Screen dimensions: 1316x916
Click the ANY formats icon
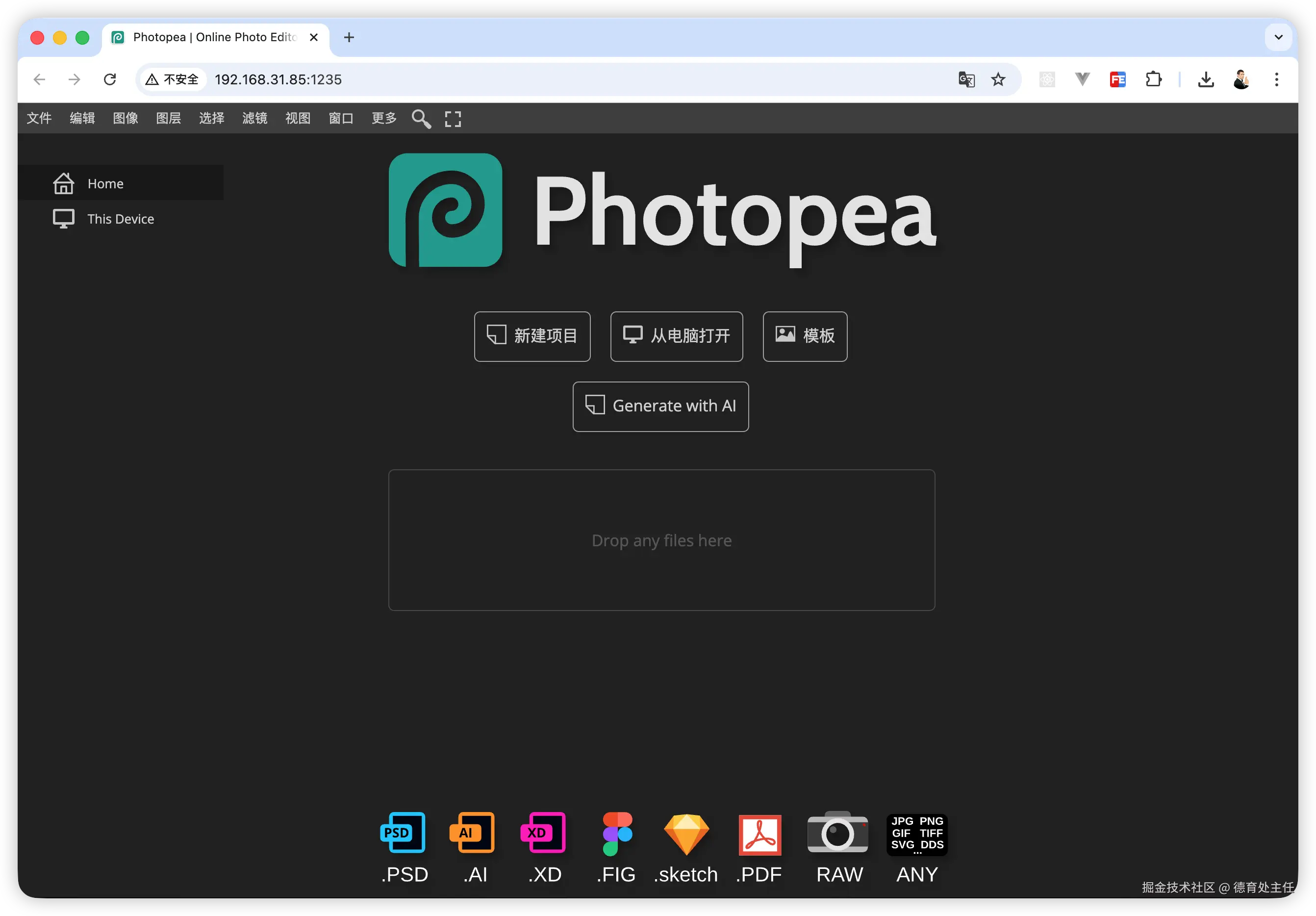coord(917,834)
